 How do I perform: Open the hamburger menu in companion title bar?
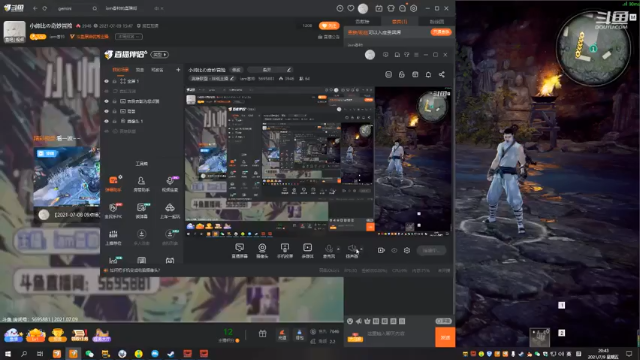(x=416, y=55)
